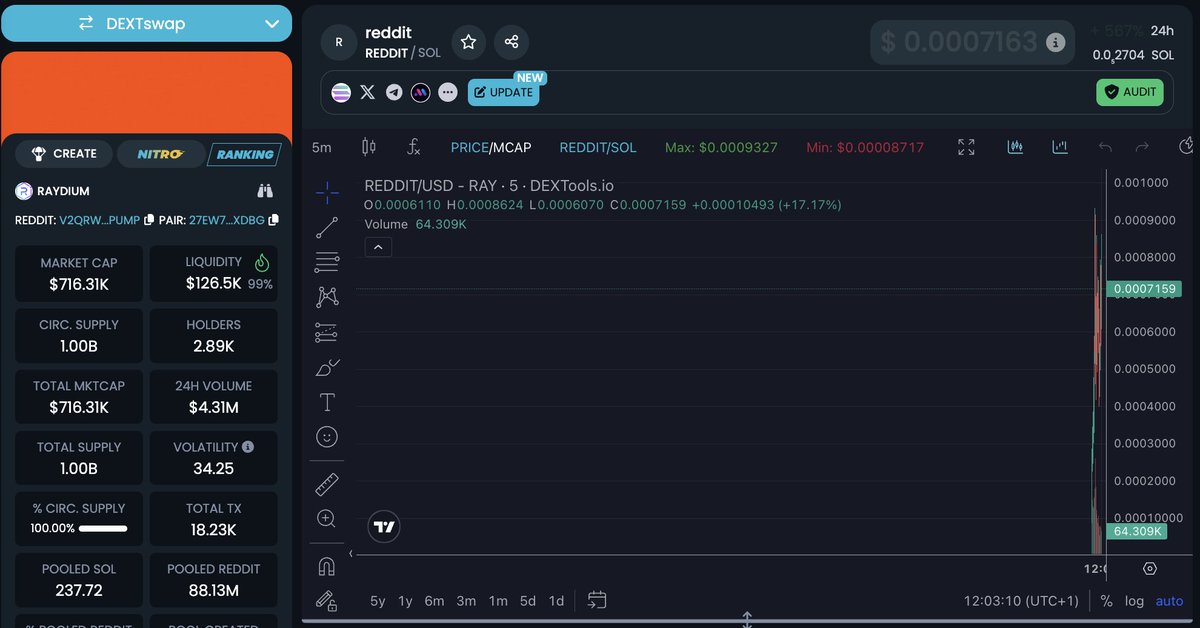The width and height of the screenshot is (1200, 628).
Task: Activate the zoom in tool
Action: pyautogui.click(x=327, y=519)
